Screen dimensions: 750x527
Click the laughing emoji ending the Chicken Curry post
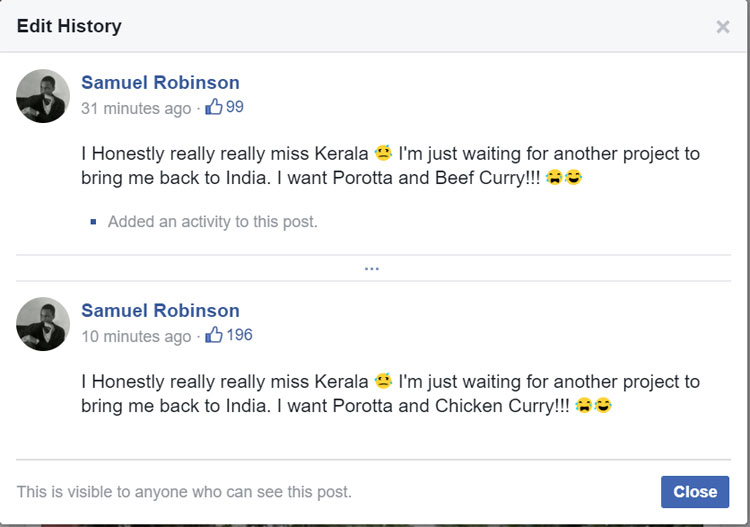603,407
